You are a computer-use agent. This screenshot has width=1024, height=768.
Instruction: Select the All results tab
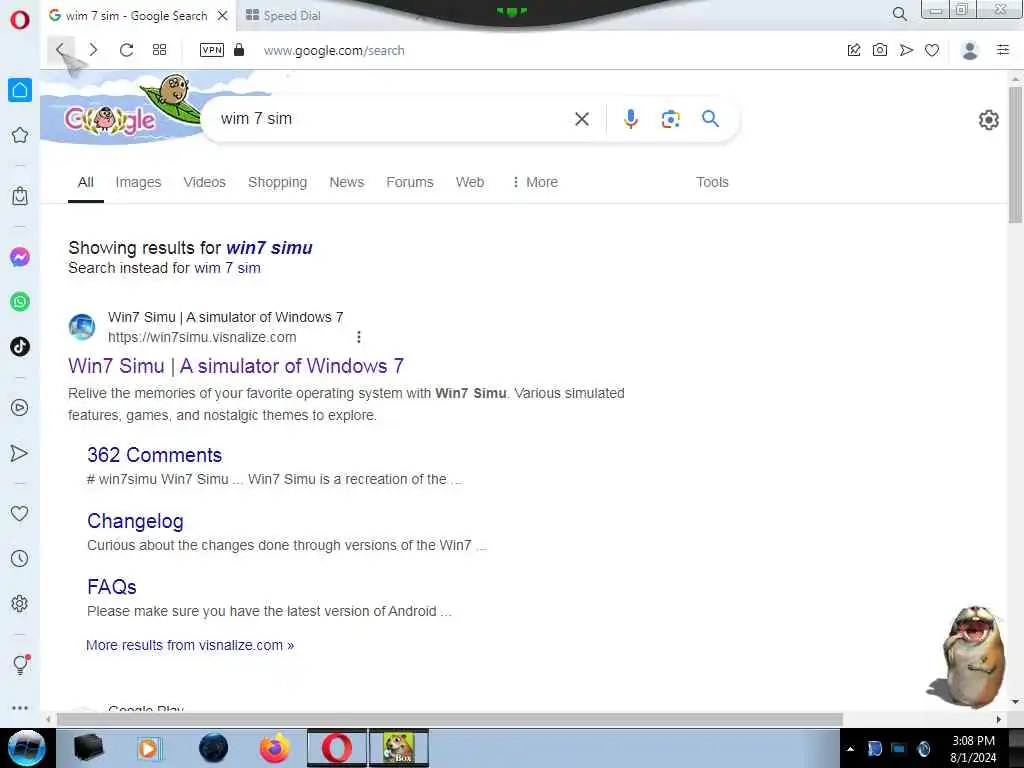(86, 182)
